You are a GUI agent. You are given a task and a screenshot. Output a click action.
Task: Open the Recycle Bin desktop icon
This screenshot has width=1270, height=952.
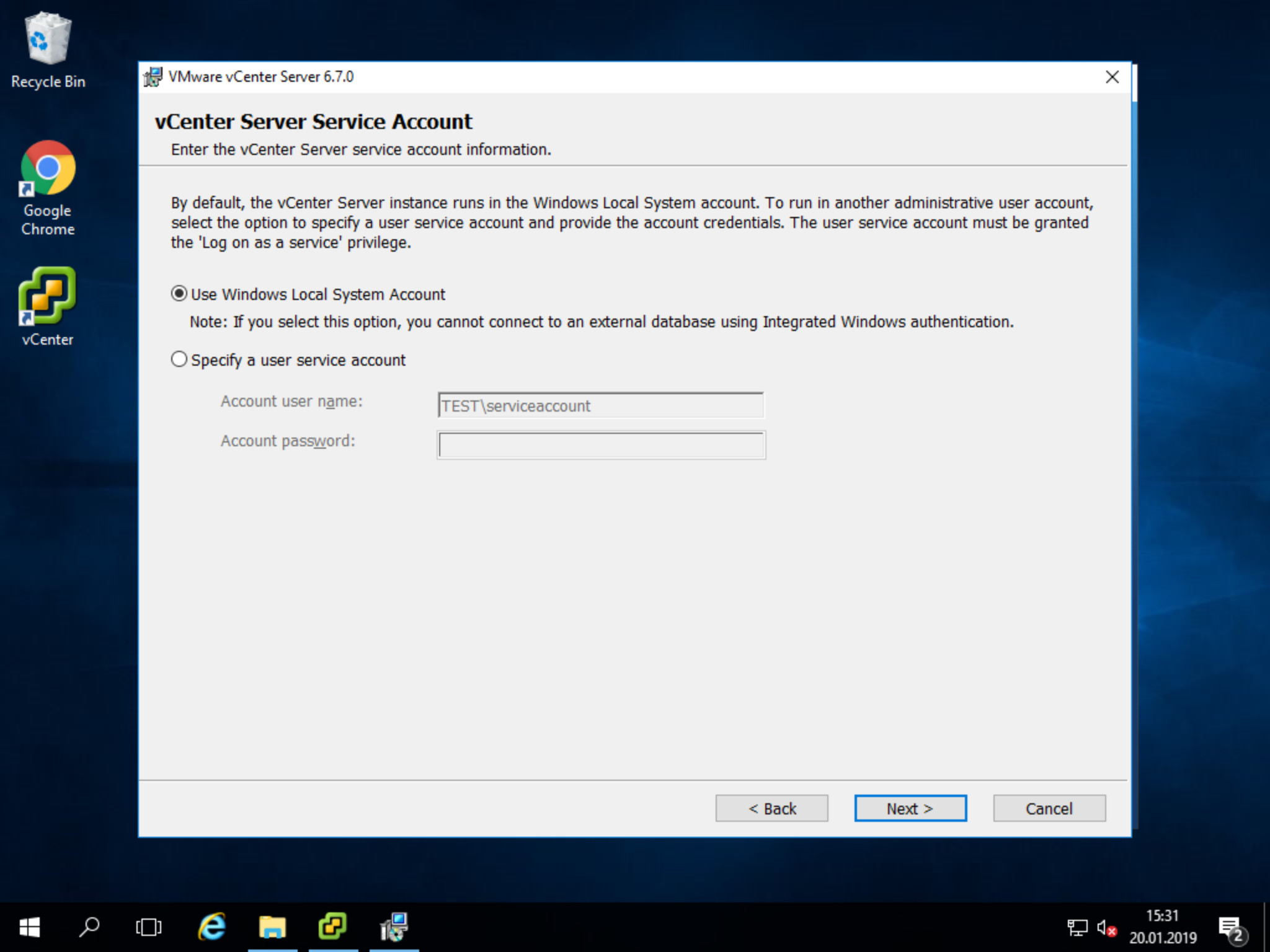48,50
